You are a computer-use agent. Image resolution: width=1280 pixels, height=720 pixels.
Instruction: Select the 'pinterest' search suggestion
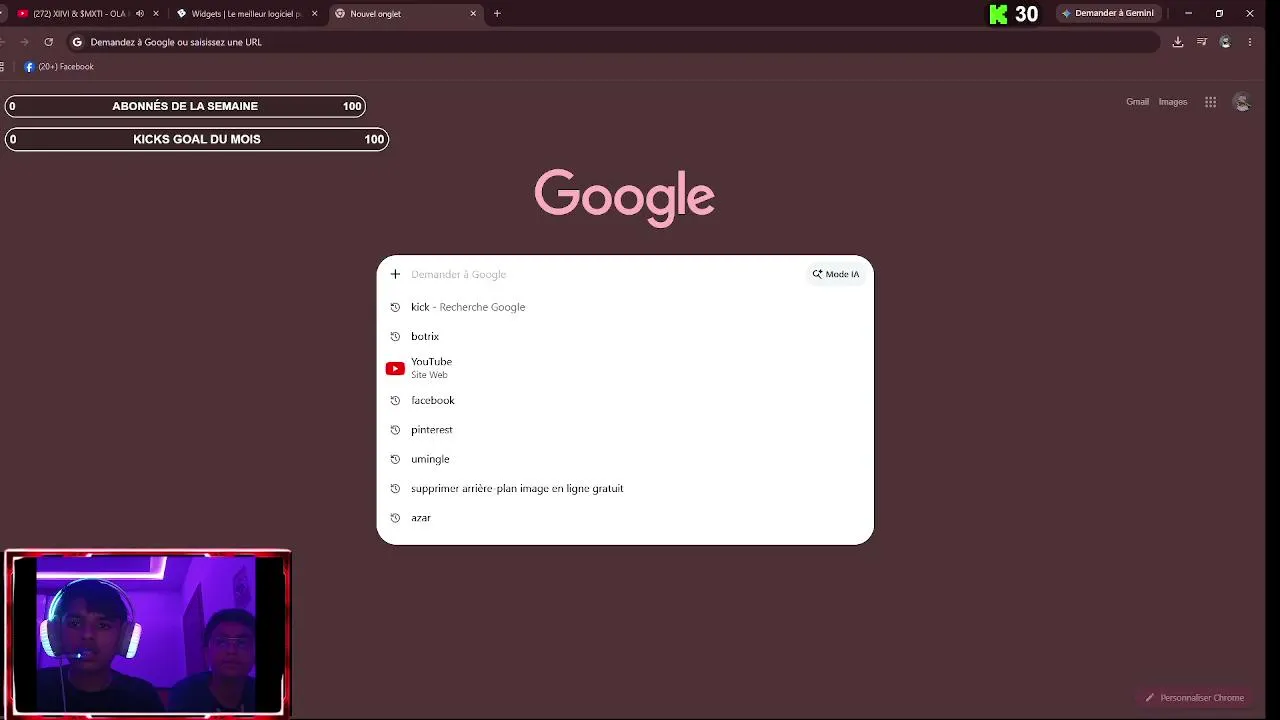coord(625,430)
